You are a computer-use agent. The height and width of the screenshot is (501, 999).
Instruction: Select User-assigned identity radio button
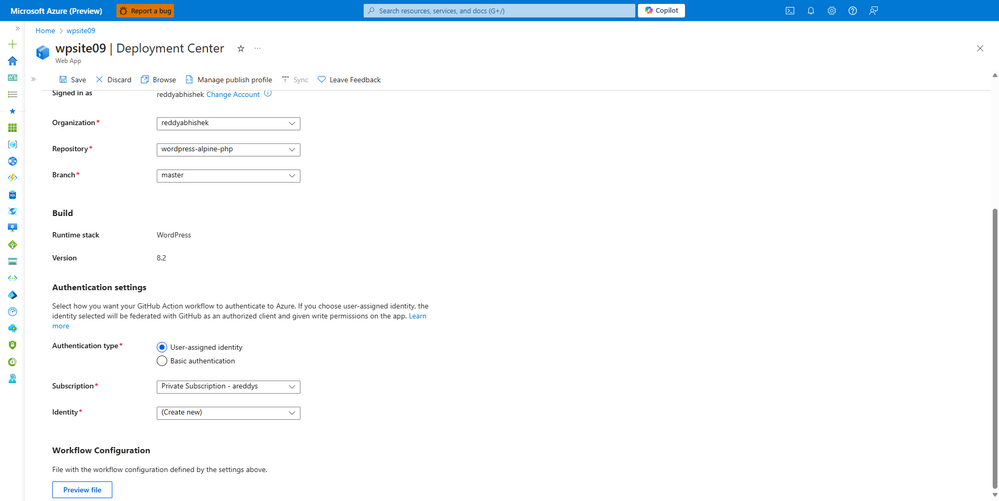click(x=162, y=347)
